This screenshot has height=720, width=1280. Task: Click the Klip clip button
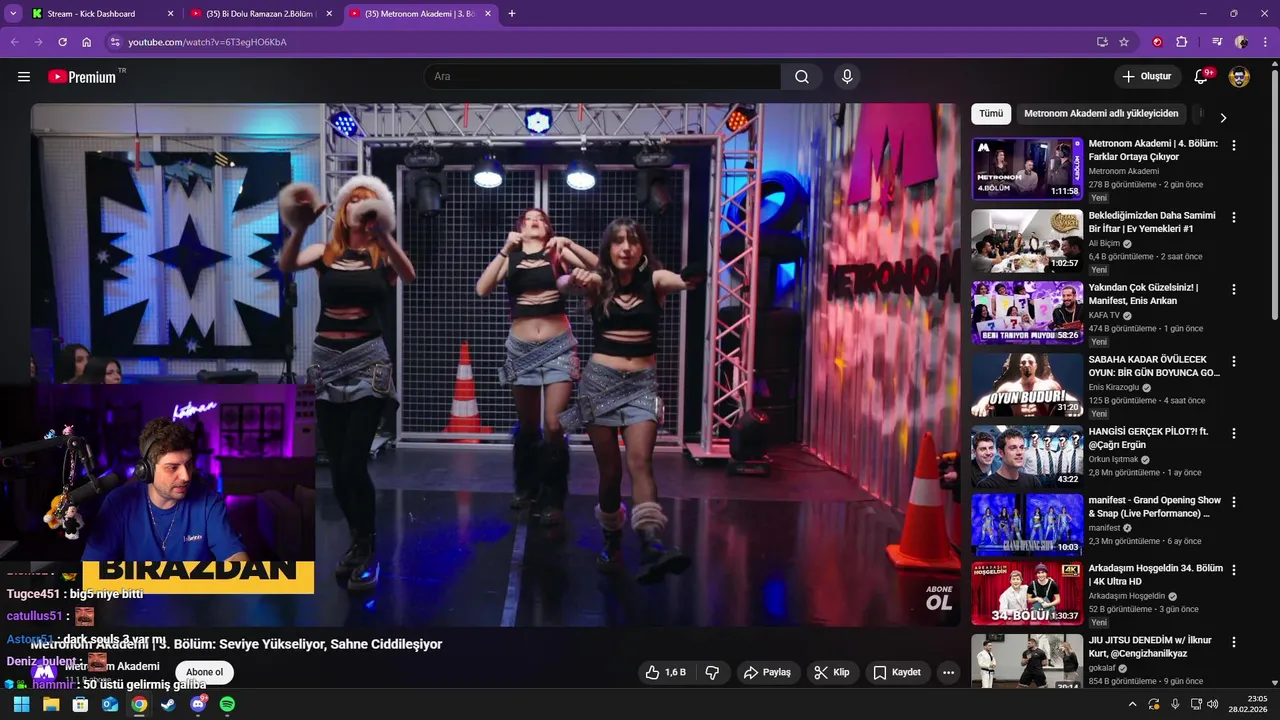pos(832,672)
